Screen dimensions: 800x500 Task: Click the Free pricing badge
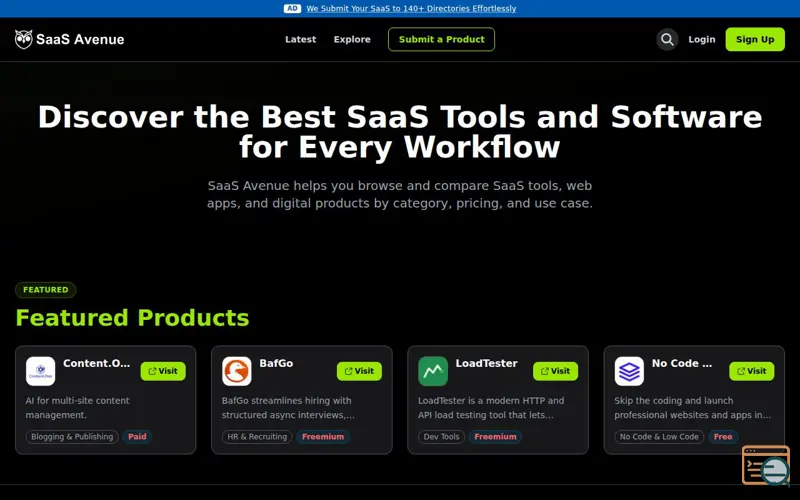tap(723, 437)
